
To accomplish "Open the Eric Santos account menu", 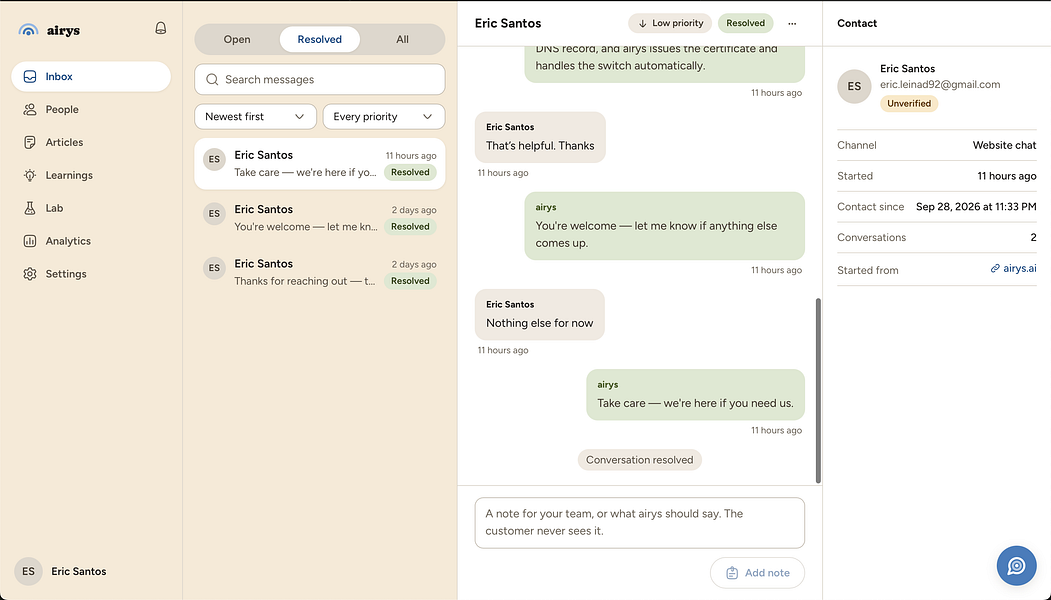I will pyautogui.click(x=91, y=572).
